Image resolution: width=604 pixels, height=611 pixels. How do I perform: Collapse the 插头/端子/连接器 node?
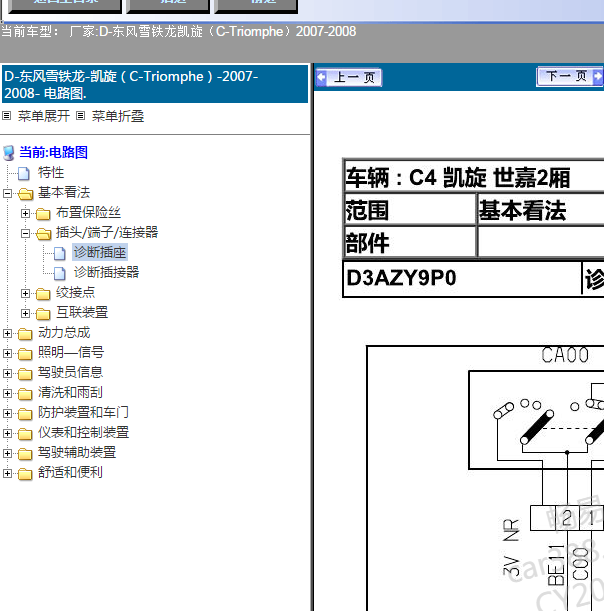click(25, 233)
